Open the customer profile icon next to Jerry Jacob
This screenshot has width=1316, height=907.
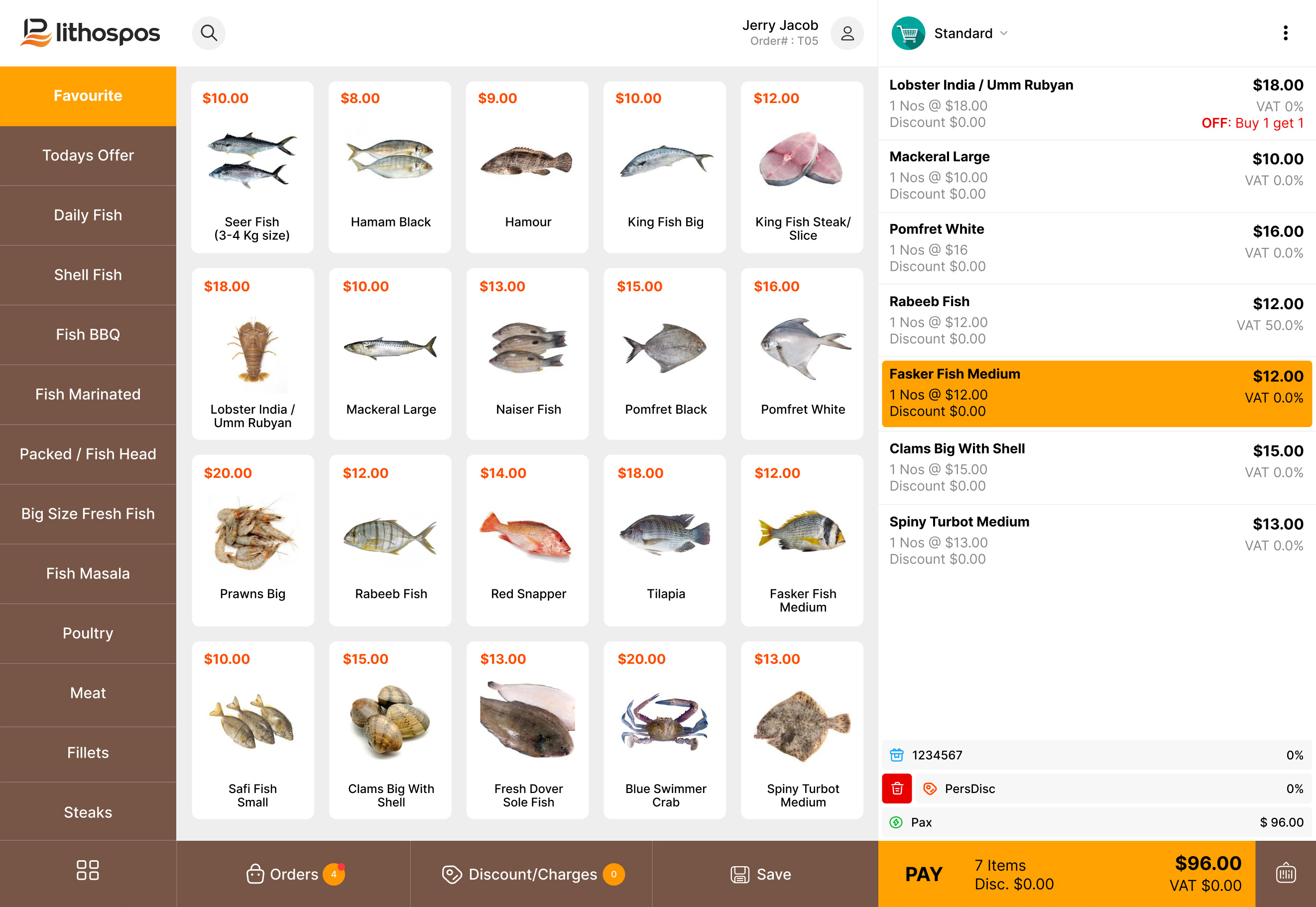point(847,33)
